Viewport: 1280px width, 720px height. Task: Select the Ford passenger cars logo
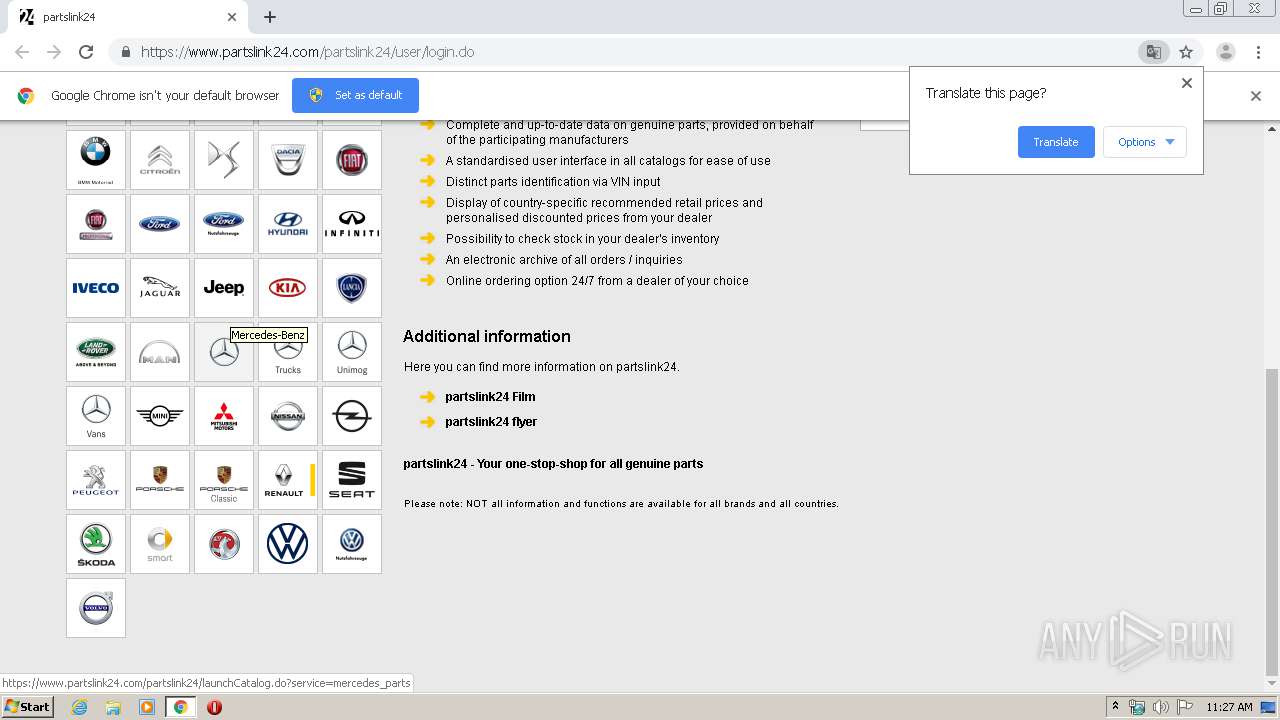(160, 224)
